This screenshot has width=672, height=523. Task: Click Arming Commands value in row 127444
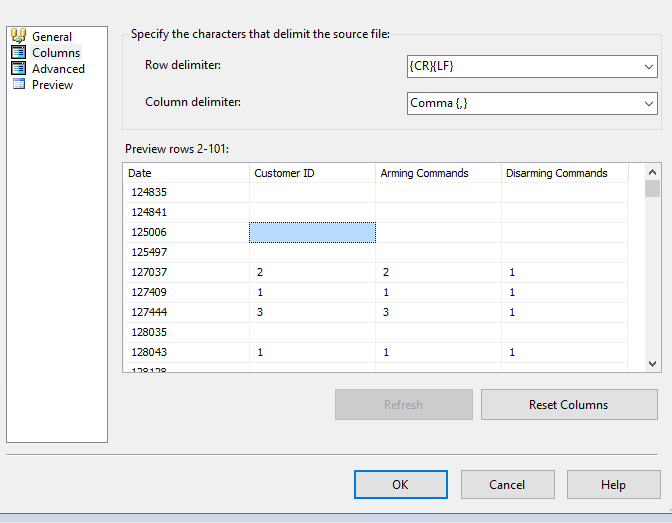click(x=438, y=313)
